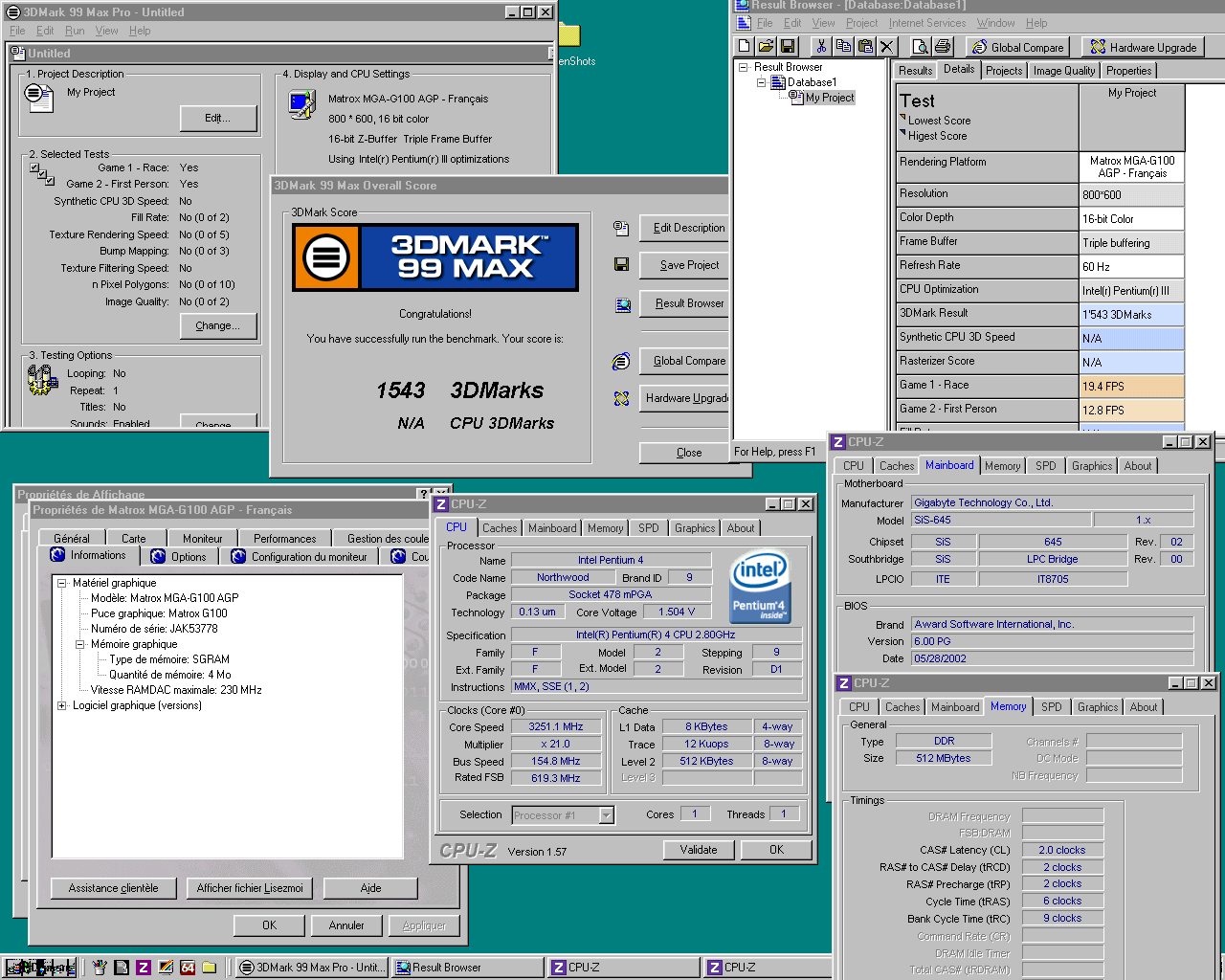Screen dimensions: 1225x980
Task: Expand the Logiciel graphique (versions) node
Action: coord(61,705)
